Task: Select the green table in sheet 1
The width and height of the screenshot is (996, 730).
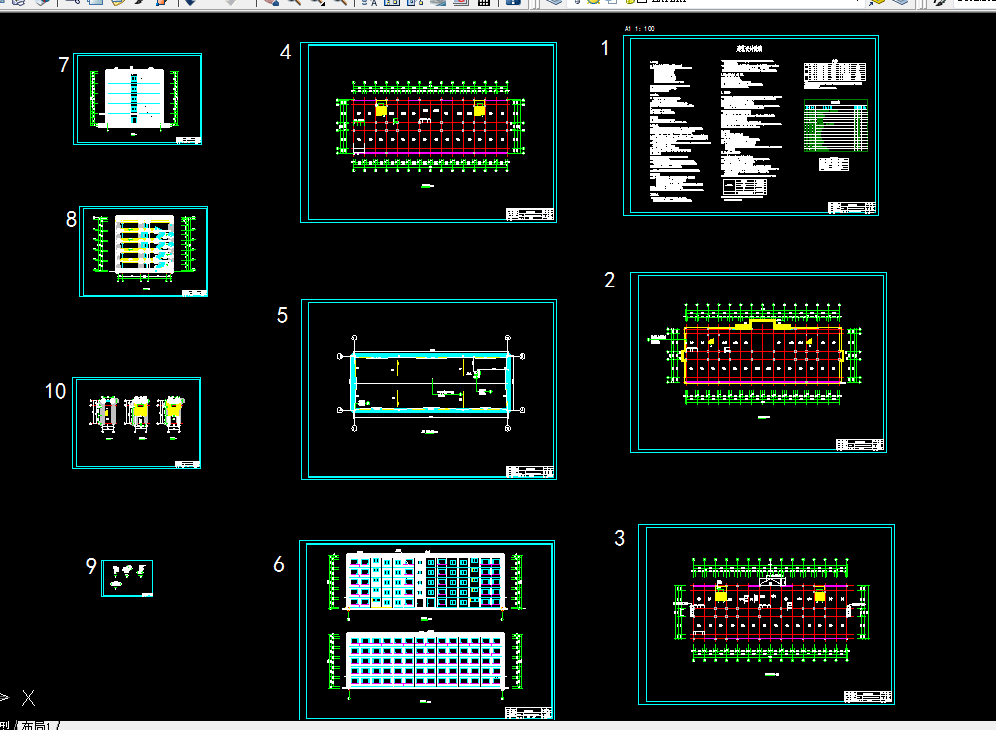Action: (x=836, y=125)
